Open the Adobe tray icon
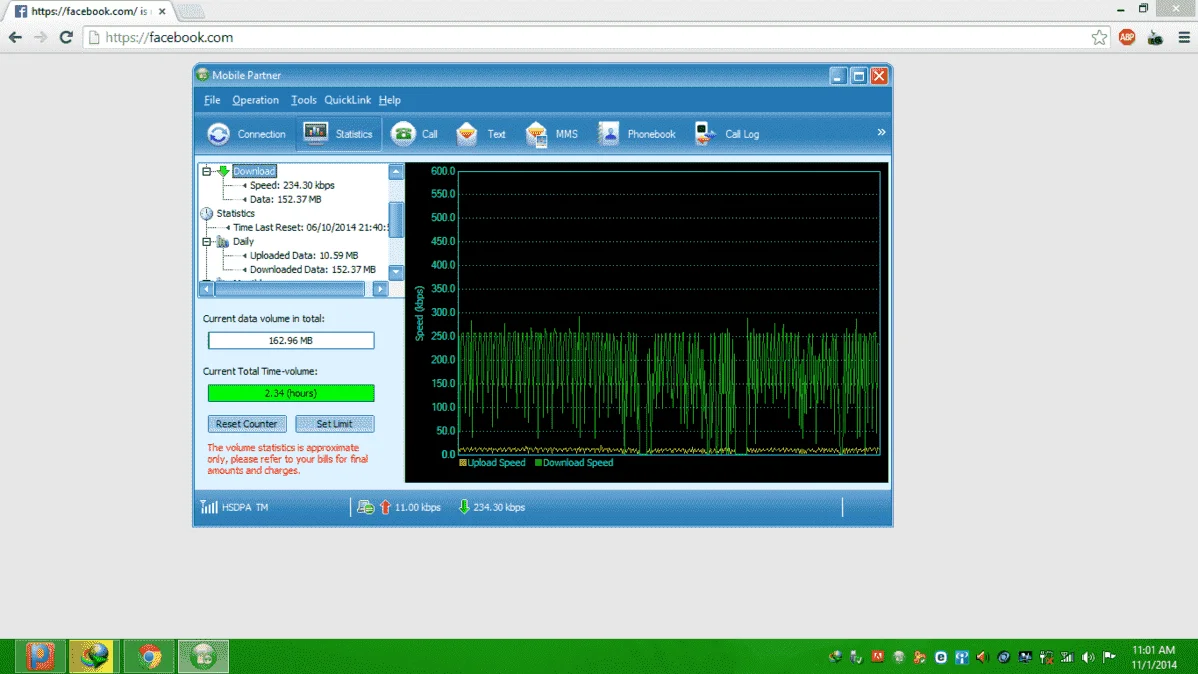 pos(877,656)
